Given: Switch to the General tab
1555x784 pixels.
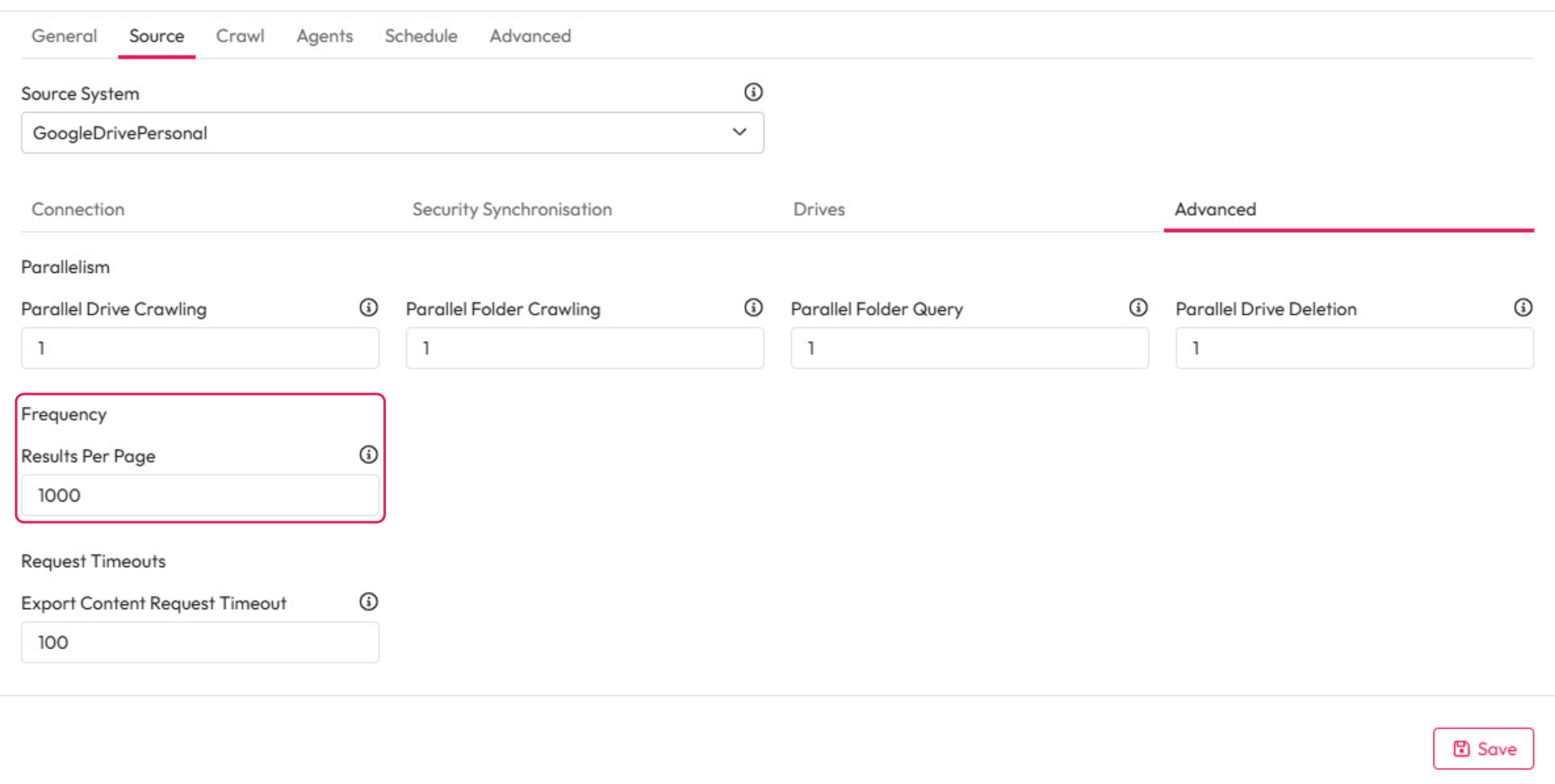Looking at the screenshot, I should tap(64, 36).
